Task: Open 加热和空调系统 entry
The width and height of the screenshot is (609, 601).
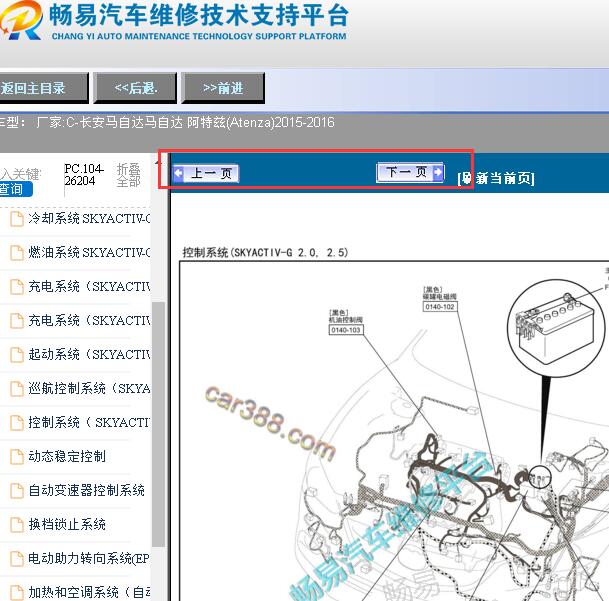Action: [x=89, y=592]
